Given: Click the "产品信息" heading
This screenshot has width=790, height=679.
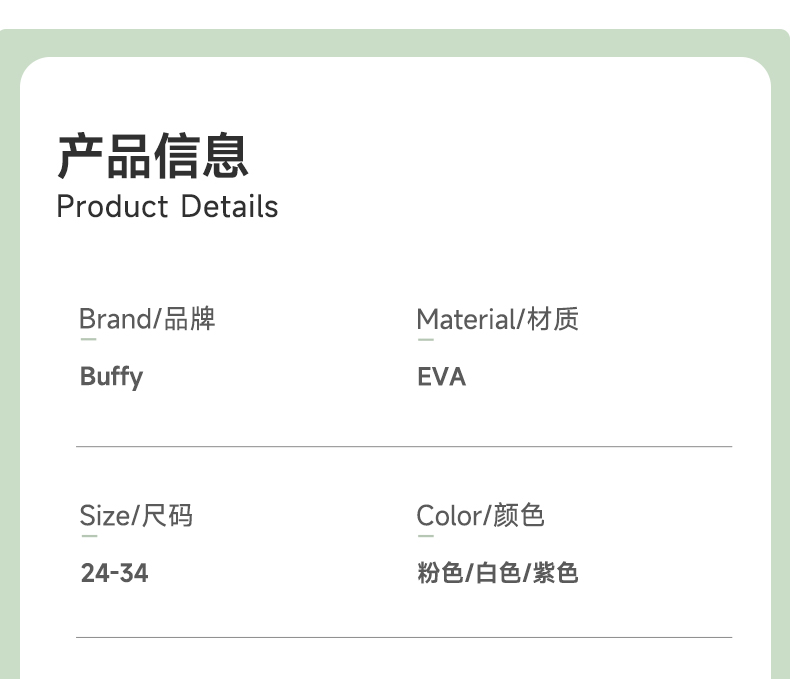Looking at the screenshot, I should (152, 155).
